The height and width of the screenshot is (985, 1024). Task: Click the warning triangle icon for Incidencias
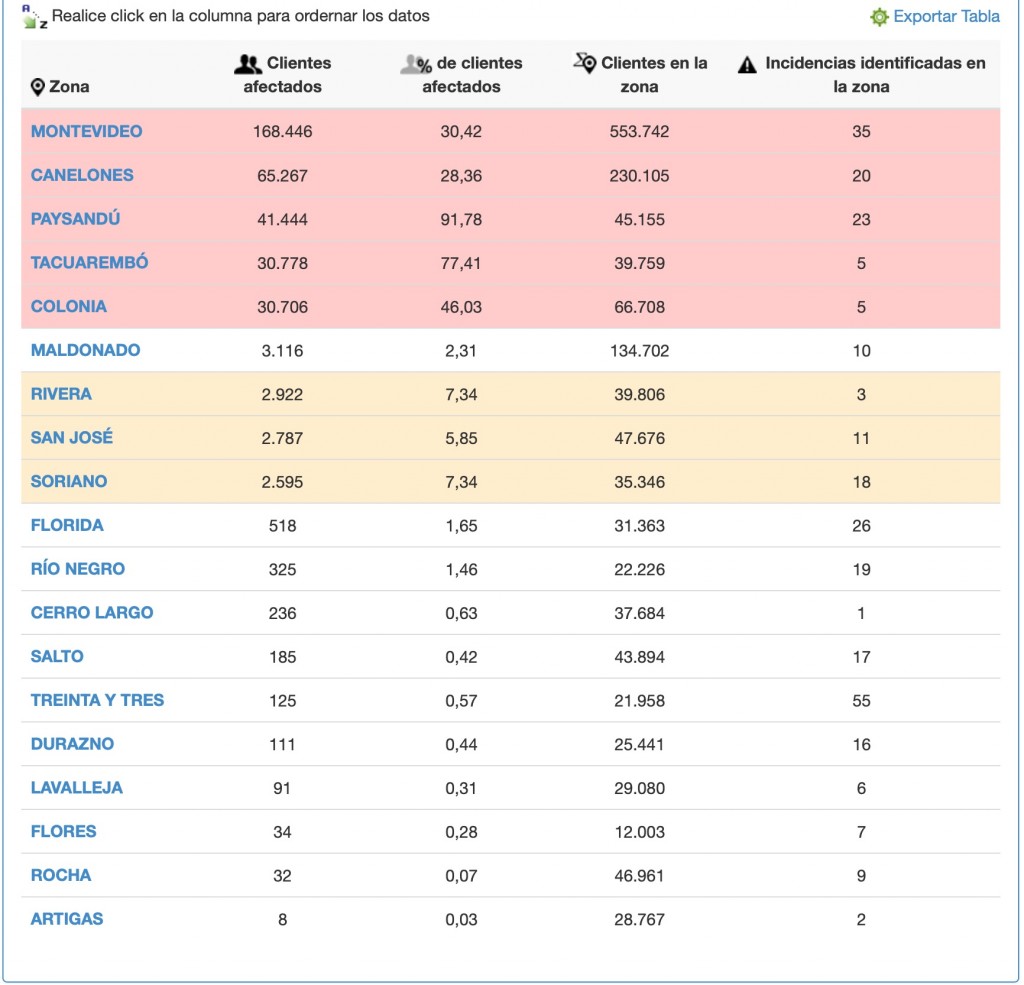(747, 65)
